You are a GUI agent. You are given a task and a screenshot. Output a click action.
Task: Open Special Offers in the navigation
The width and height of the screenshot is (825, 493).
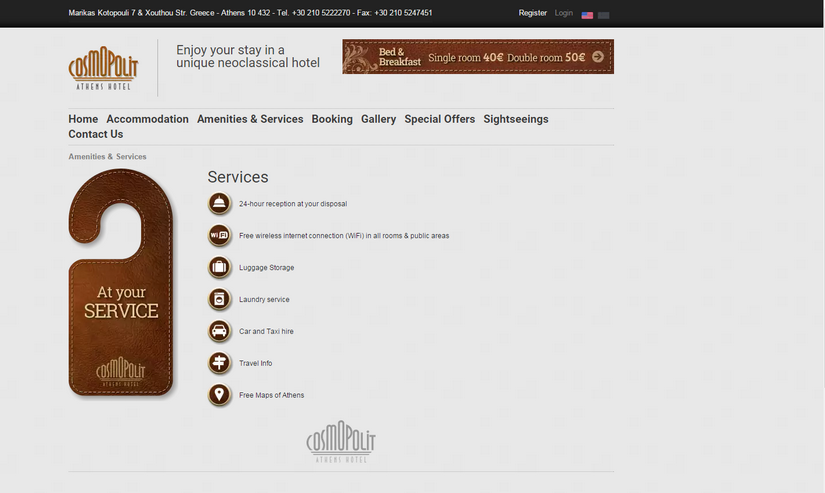coord(439,119)
